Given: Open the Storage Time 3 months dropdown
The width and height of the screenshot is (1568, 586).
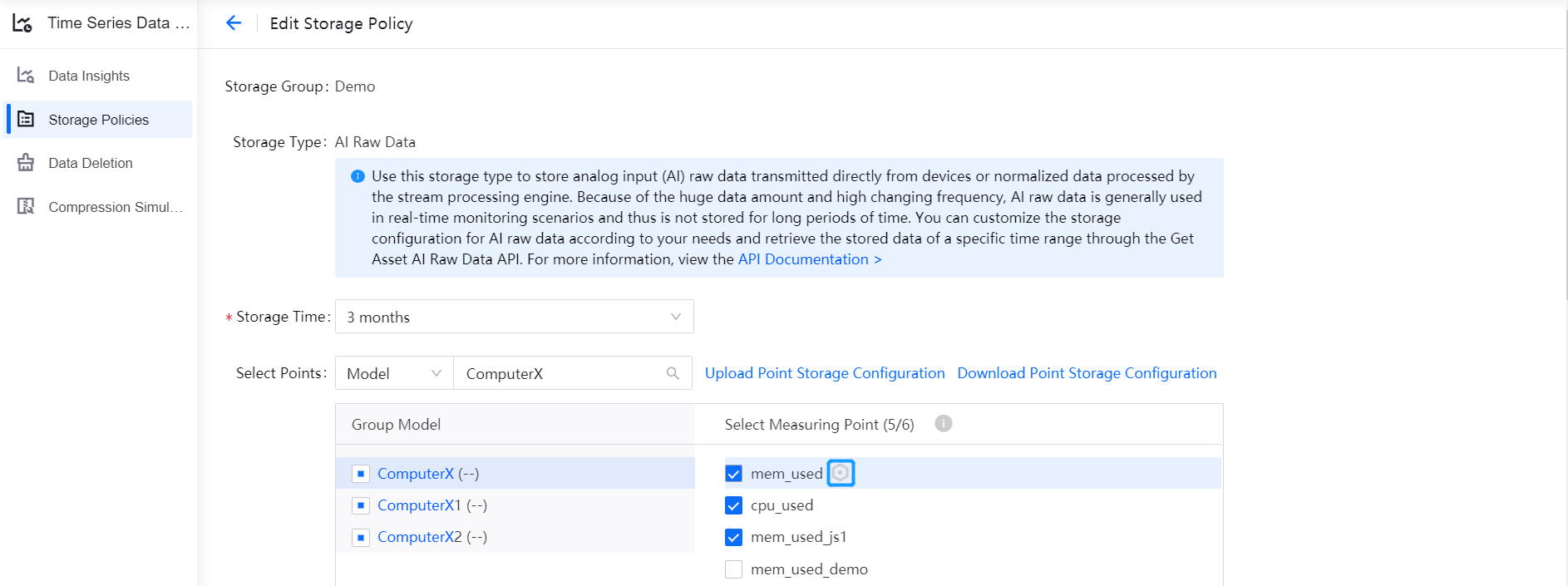Looking at the screenshot, I should [514, 317].
